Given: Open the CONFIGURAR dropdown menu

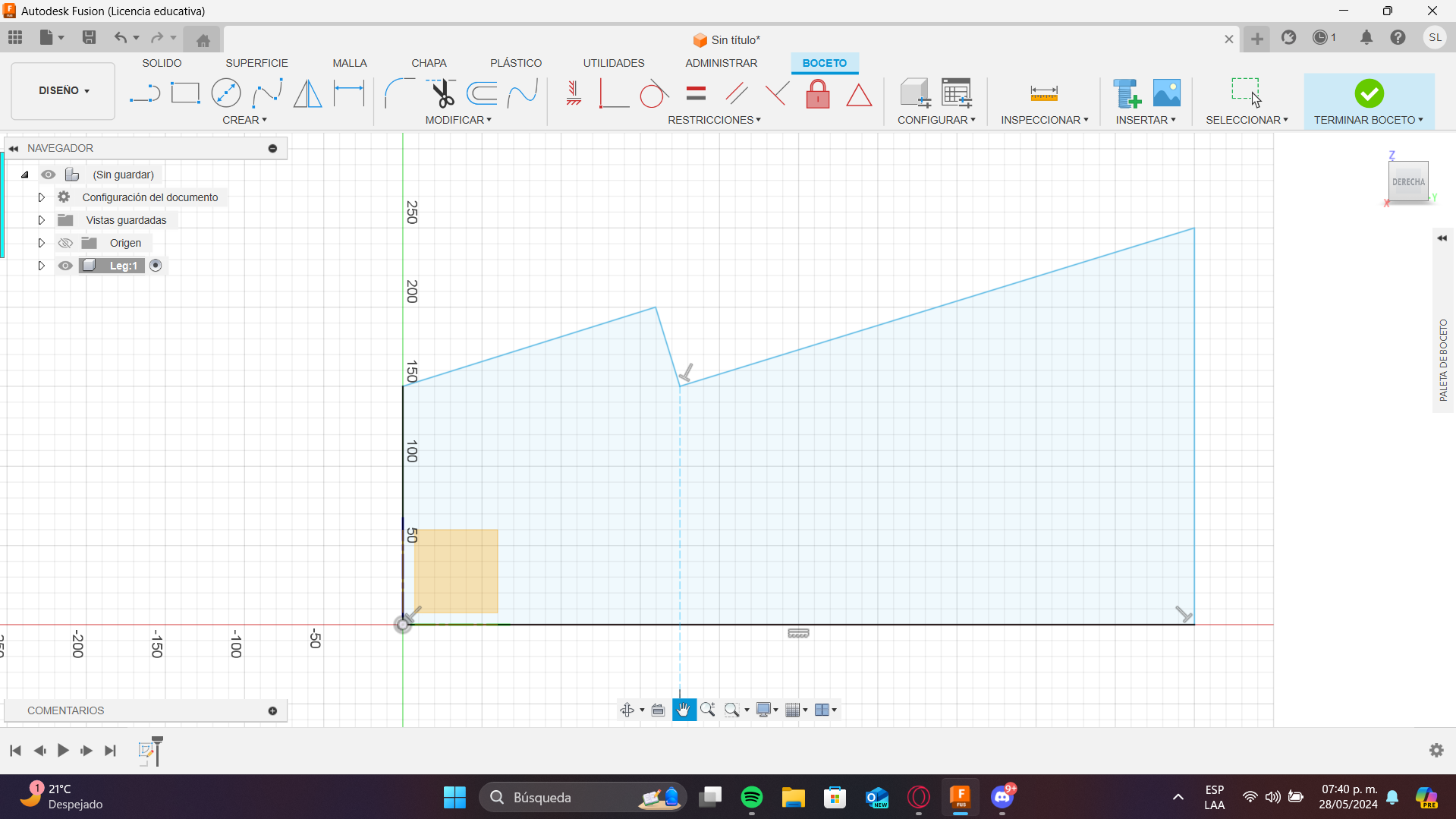Looking at the screenshot, I should 936,120.
